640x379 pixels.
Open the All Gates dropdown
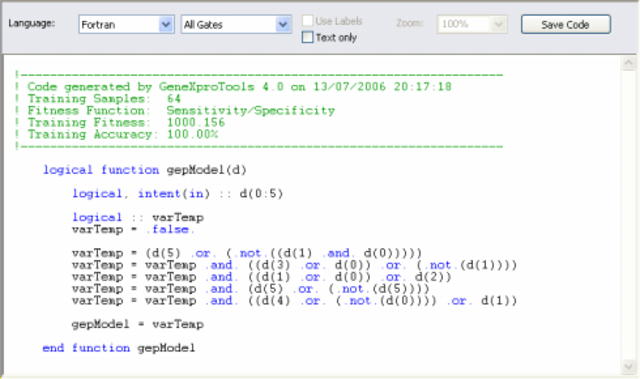click(236, 24)
